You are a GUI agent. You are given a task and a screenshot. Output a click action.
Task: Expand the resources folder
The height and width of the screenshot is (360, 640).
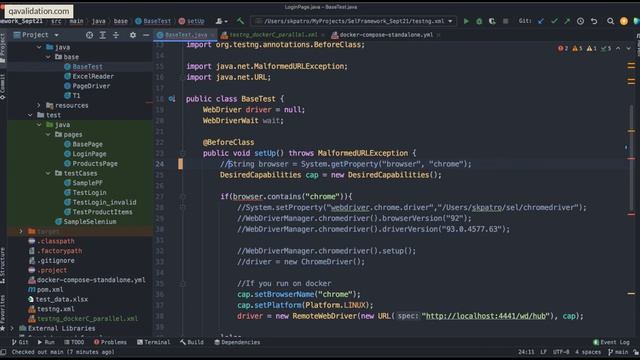(x=39, y=105)
